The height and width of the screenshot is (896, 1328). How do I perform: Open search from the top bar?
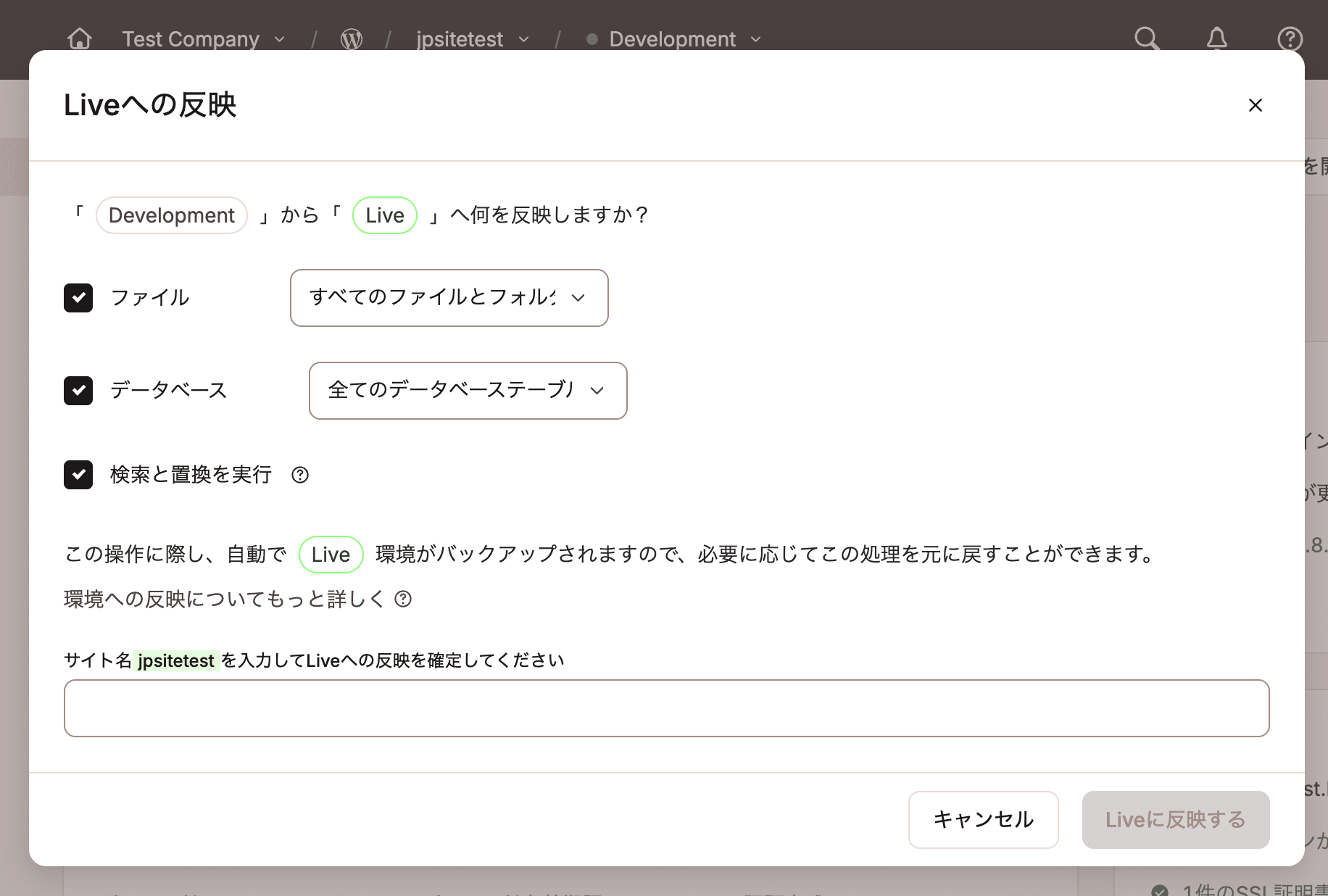[x=1146, y=39]
